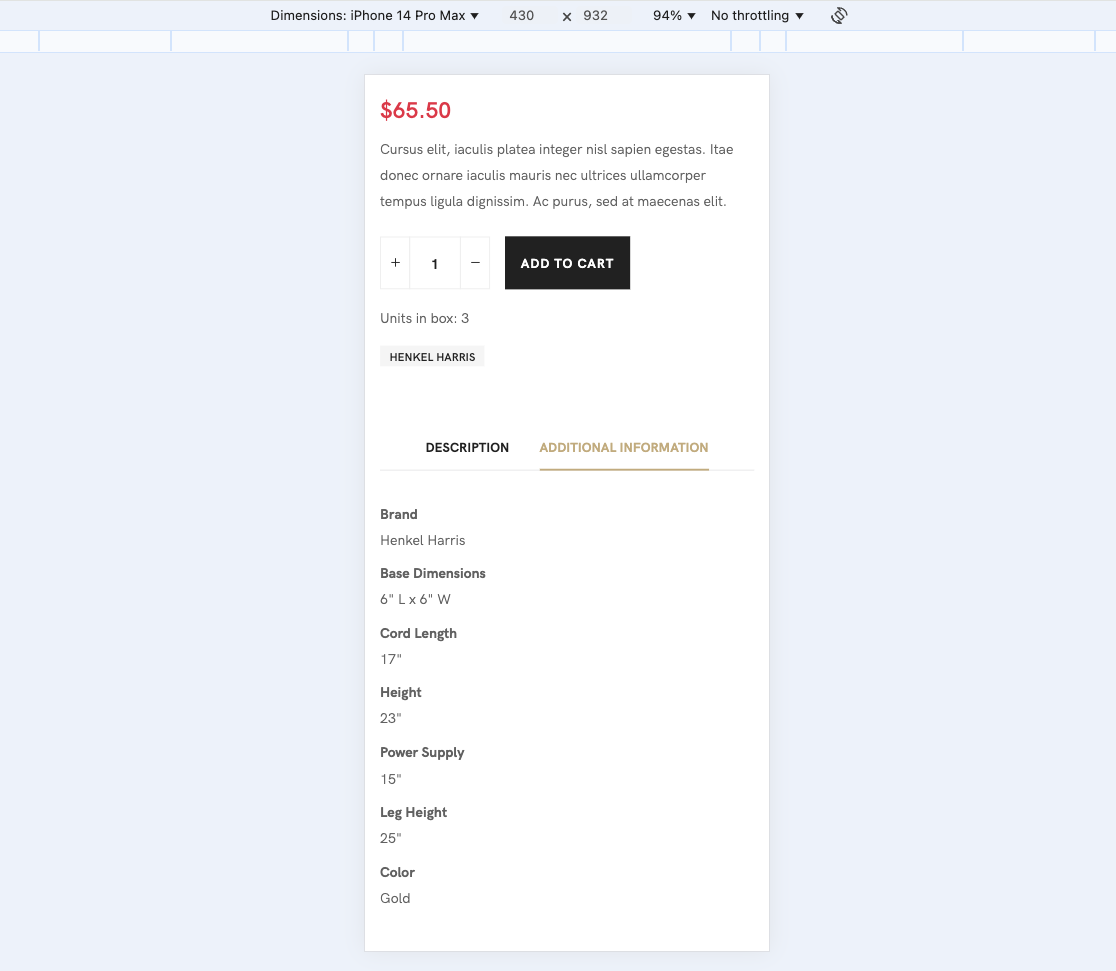Image resolution: width=1116 pixels, height=971 pixels.
Task: Click the Base Dimensions label
Action: (433, 574)
